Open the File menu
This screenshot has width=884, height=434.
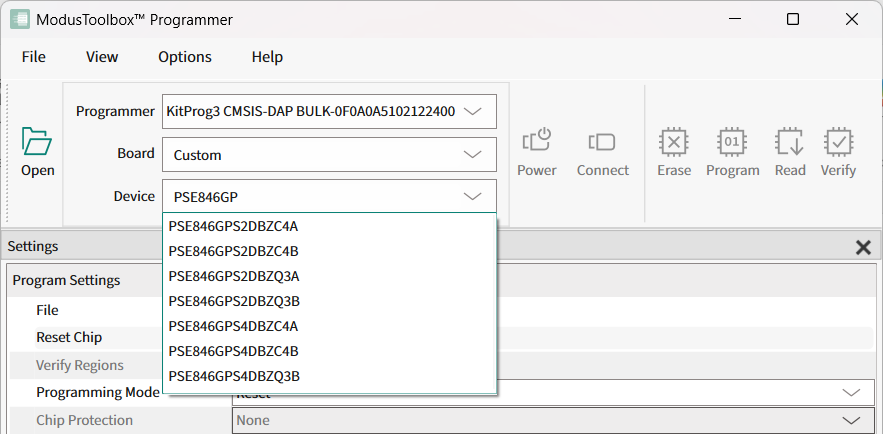[34, 57]
